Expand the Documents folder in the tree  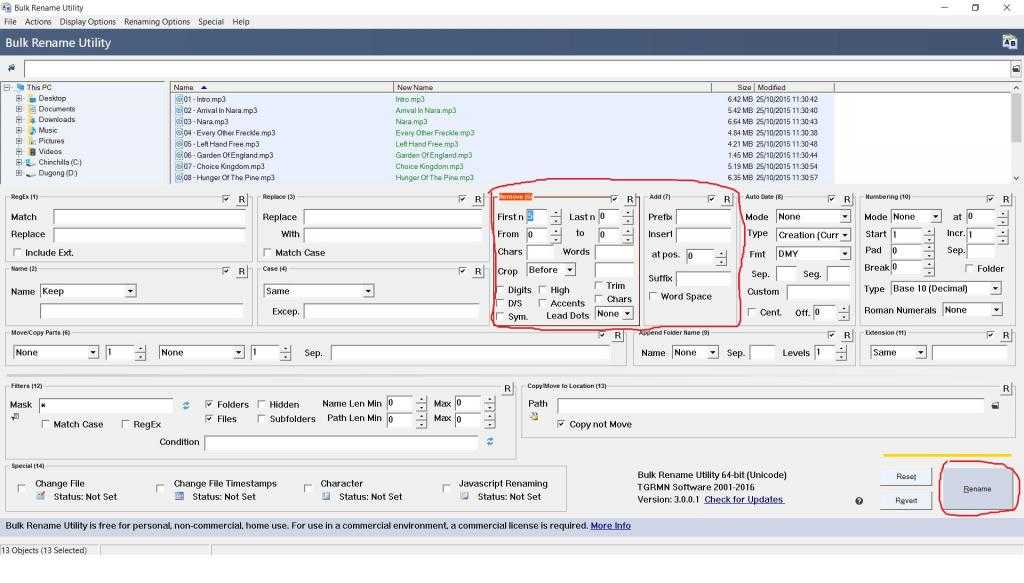click(x=19, y=109)
